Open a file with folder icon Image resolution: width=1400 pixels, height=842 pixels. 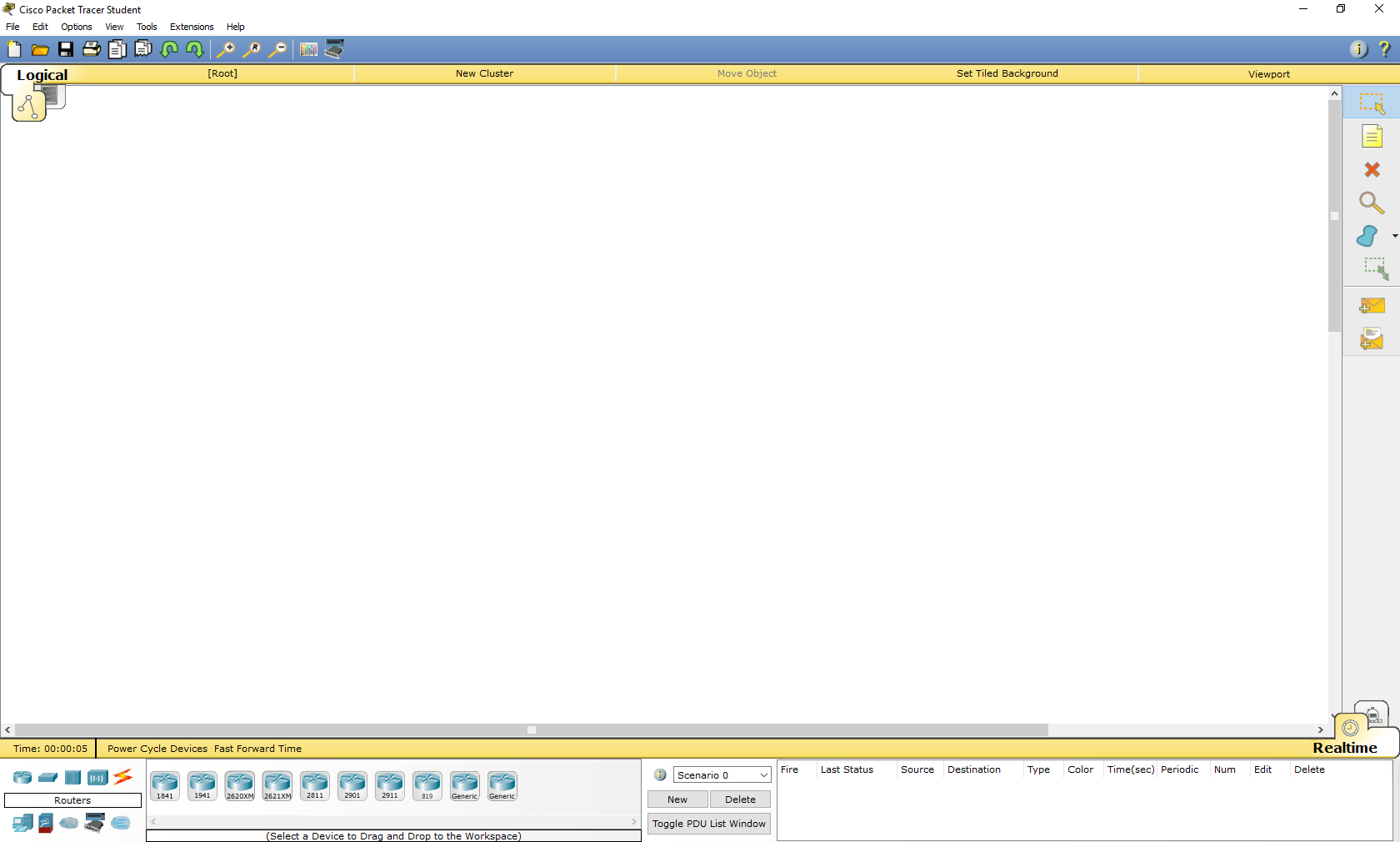click(x=40, y=49)
